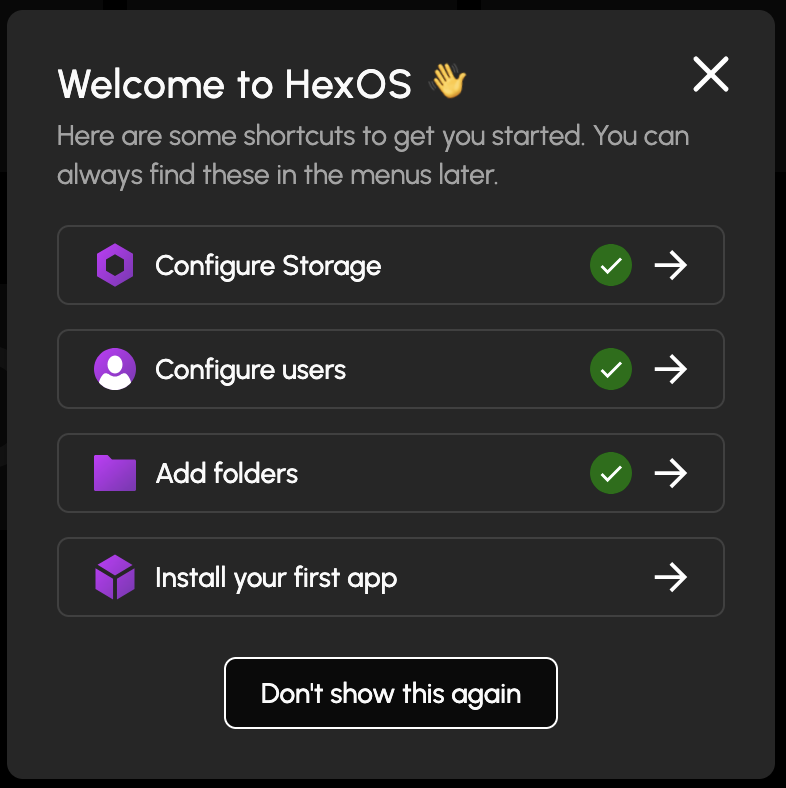Image resolution: width=786 pixels, height=788 pixels.
Task: Select the Add folders shortcut label
Action: point(227,473)
